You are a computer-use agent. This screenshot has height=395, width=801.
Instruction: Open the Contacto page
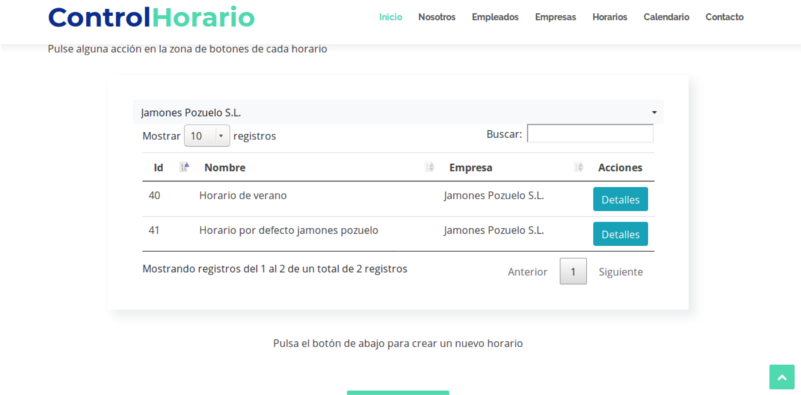[x=724, y=17]
